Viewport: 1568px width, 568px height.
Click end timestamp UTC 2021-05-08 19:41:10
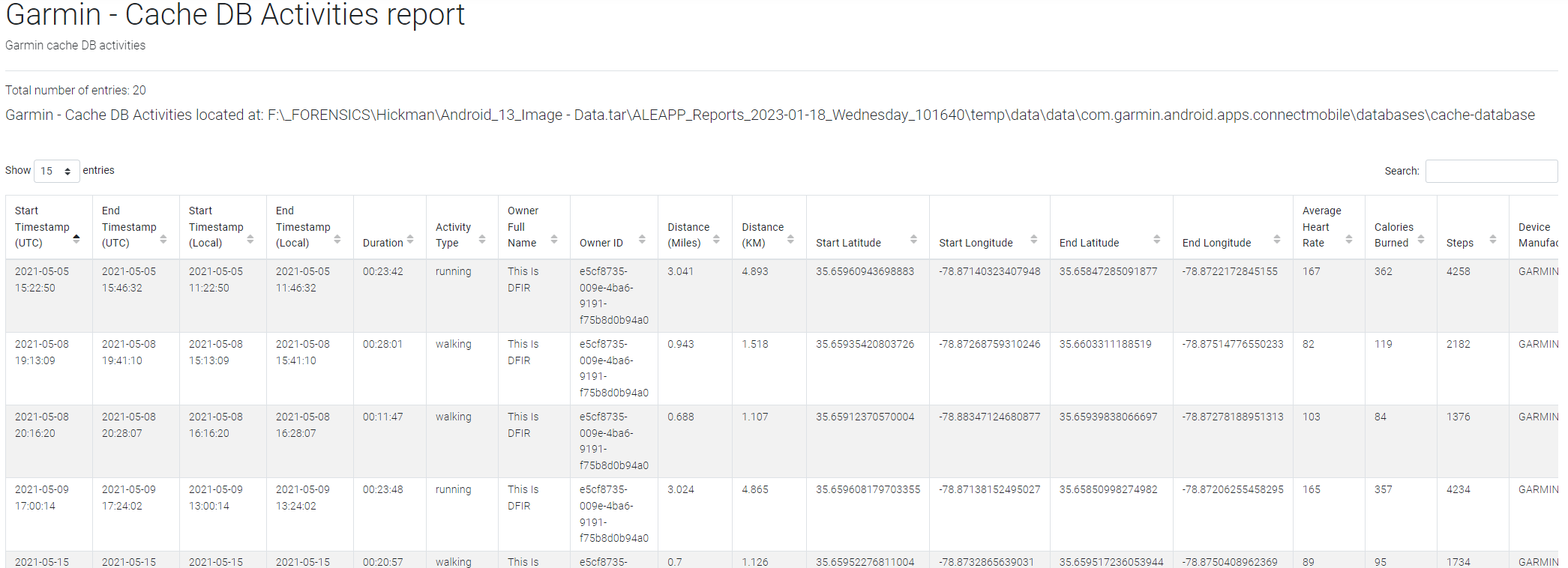coord(129,352)
